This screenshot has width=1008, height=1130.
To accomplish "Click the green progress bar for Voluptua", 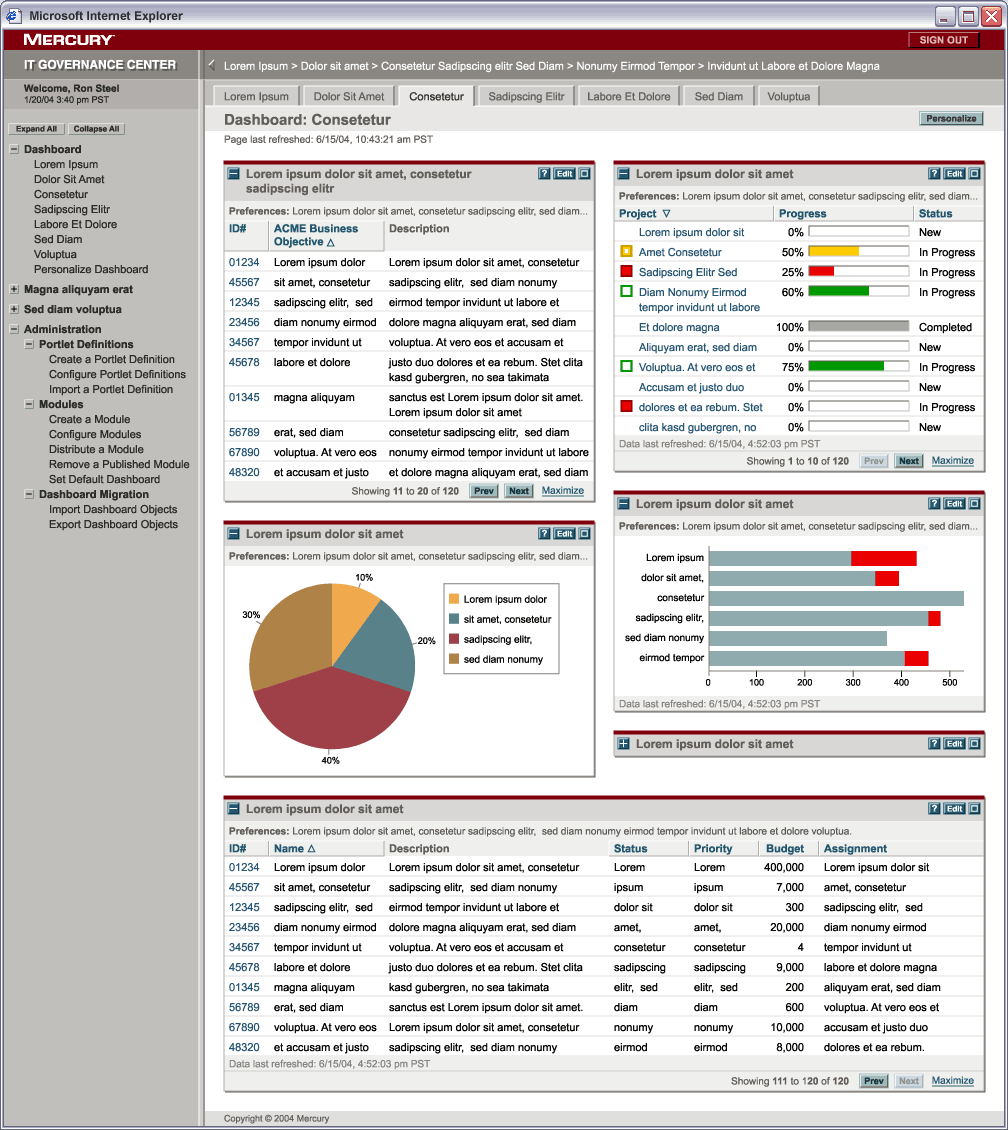I will pos(845,367).
